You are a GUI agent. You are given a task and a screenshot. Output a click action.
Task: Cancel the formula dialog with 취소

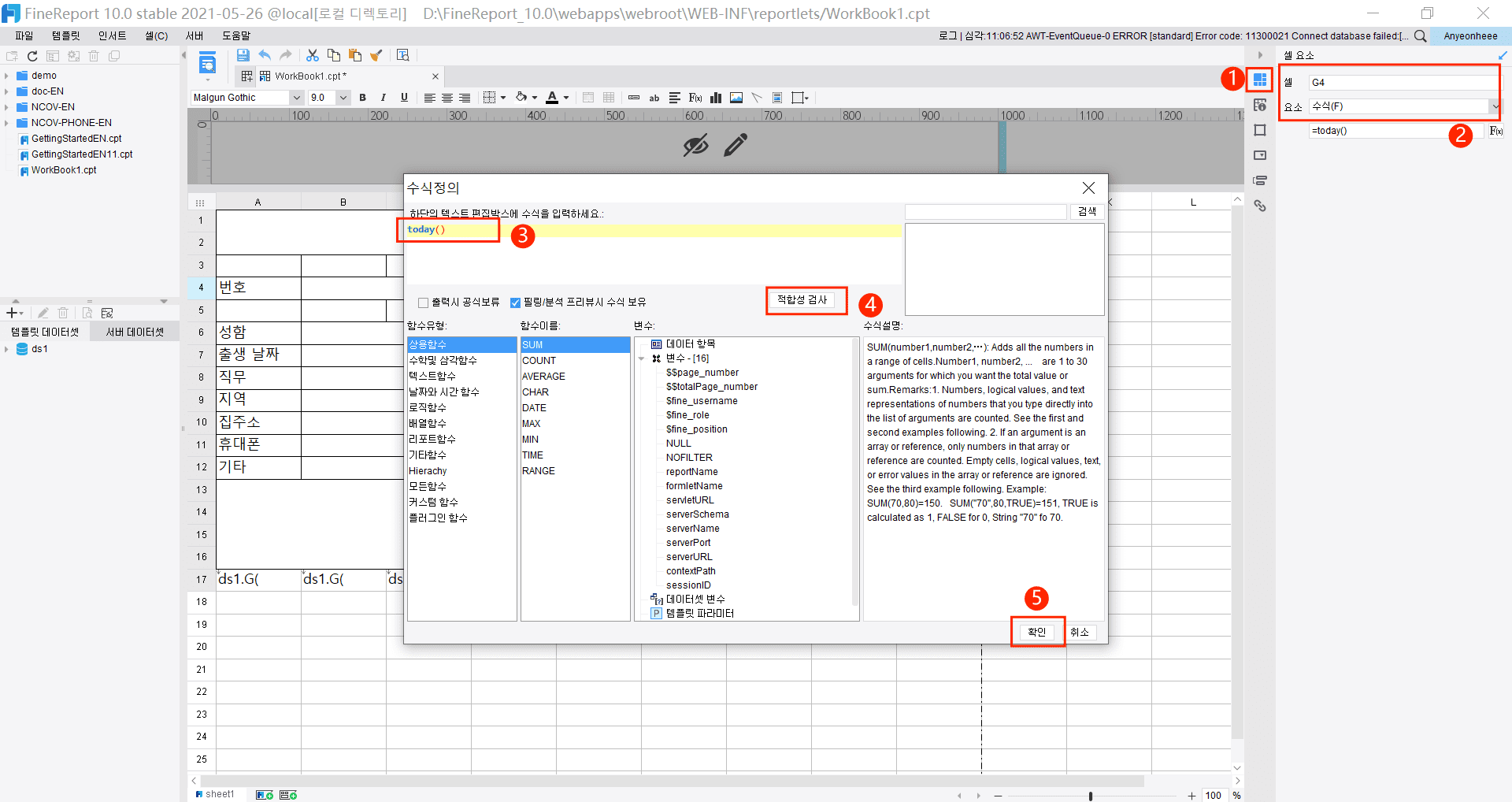click(1079, 632)
